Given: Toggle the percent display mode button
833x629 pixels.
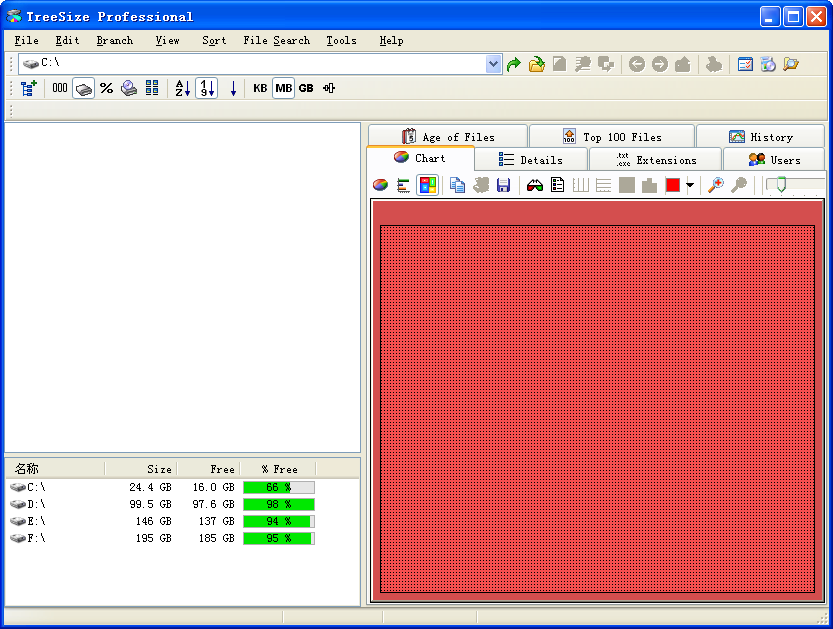Looking at the screenshot, I should [x=106, y=88].
